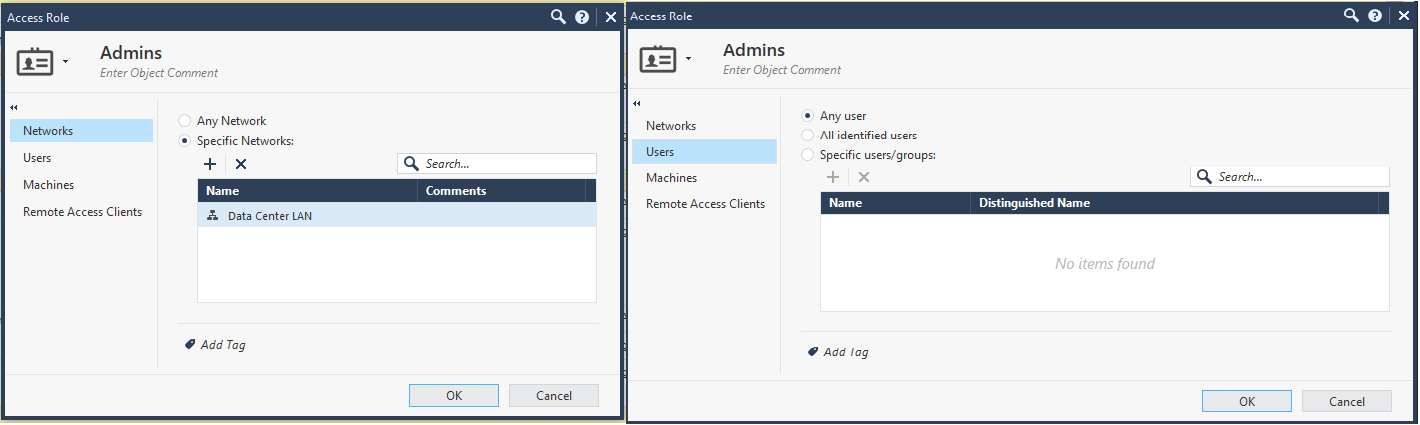This screenshot has height=425, width=1420.
Task: Click the Distinguished Name column header
Action: pos(1034,203)
